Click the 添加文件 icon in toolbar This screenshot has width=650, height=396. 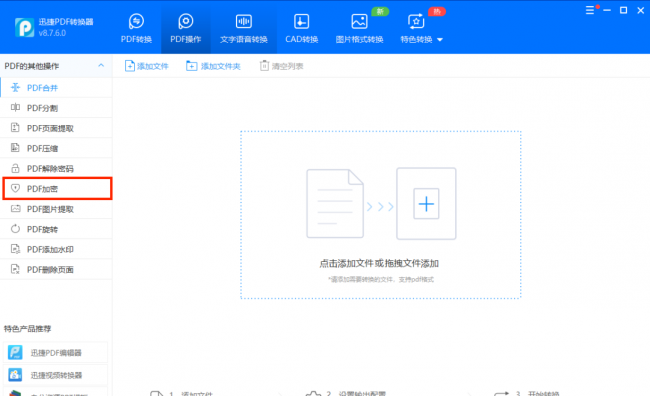coord(129,66)
